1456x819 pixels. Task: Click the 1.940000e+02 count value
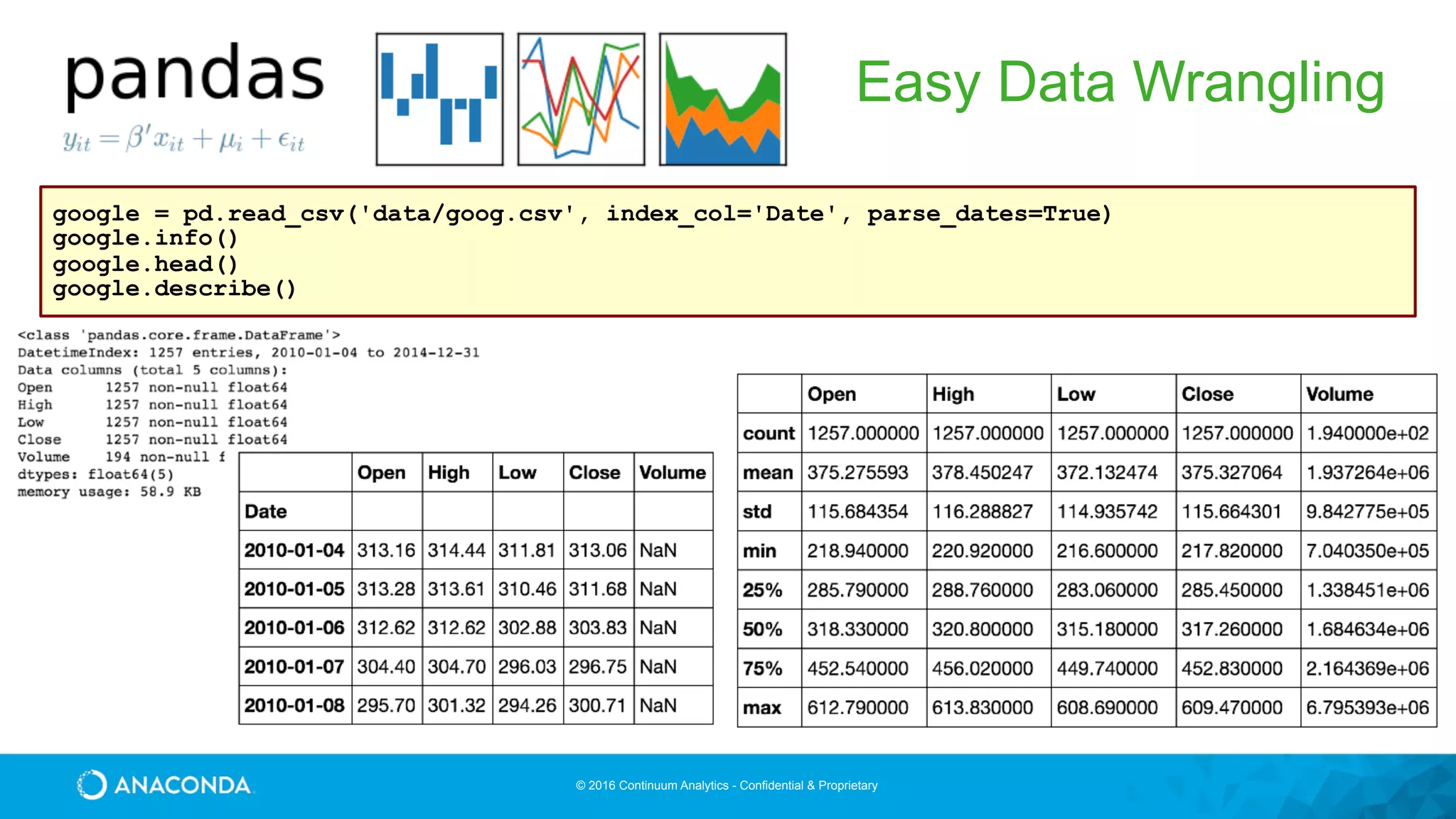[x=1367, y=434]
